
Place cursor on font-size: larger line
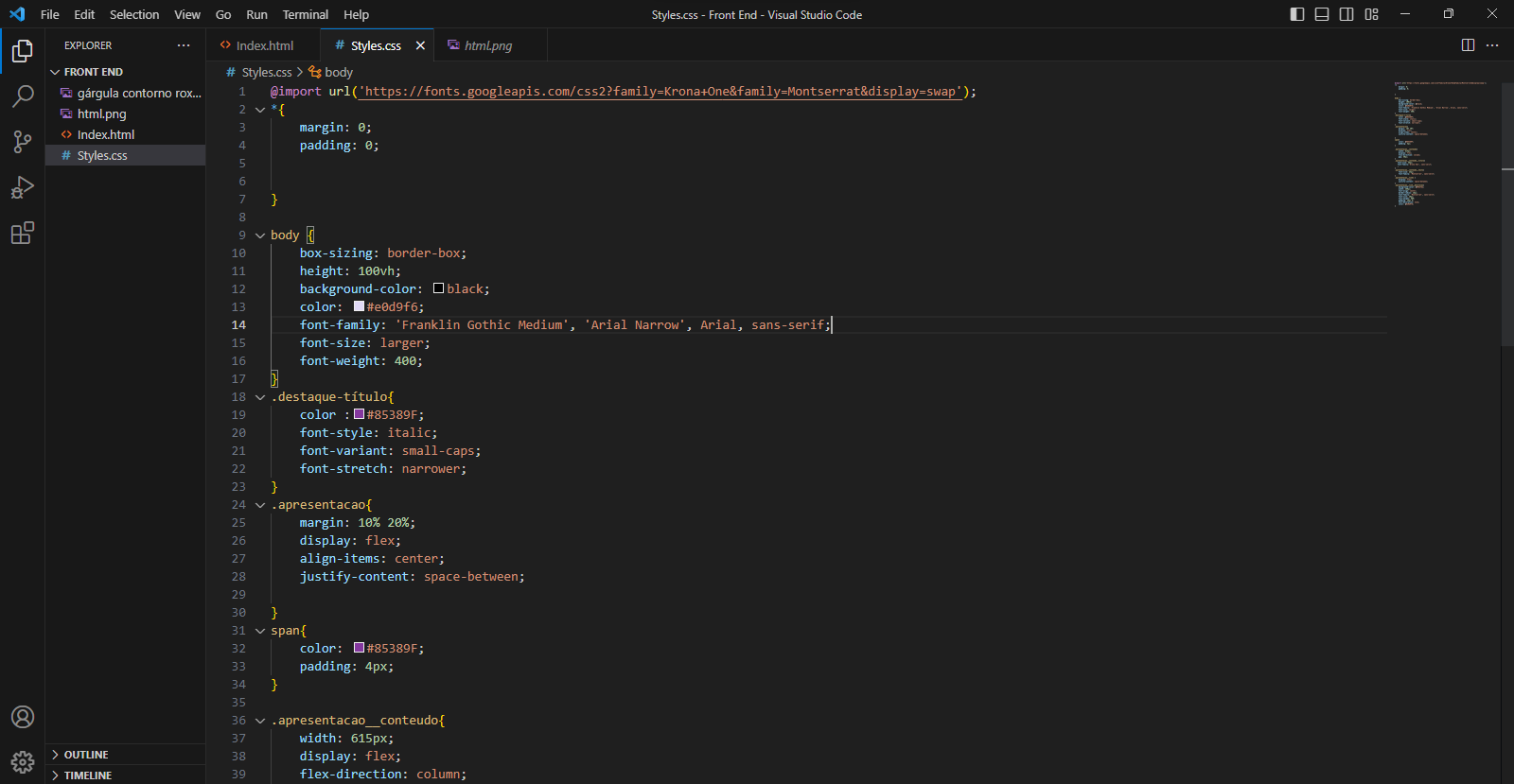364,343
